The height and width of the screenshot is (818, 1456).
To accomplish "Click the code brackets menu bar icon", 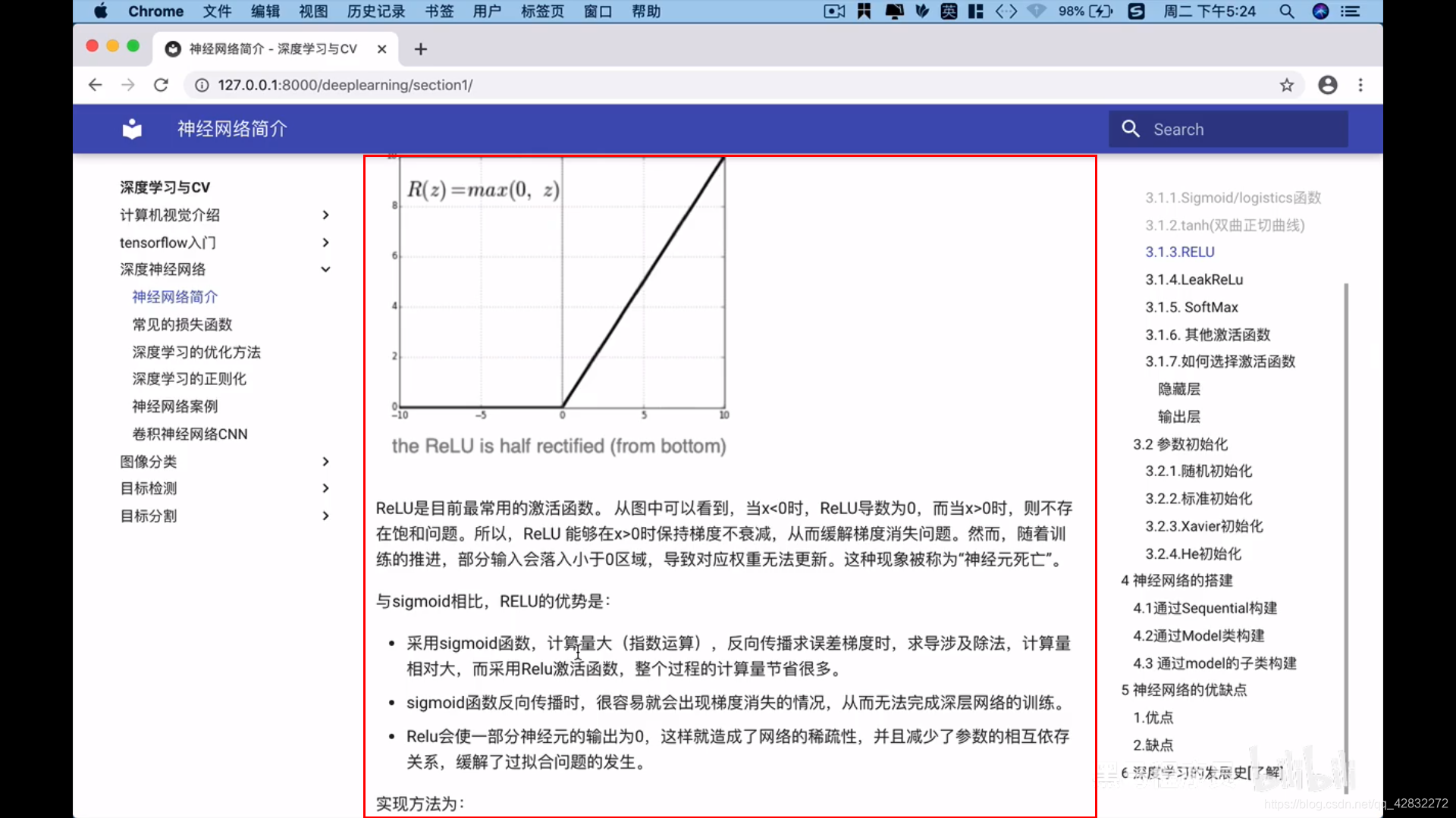I will tap(1006, 11).
